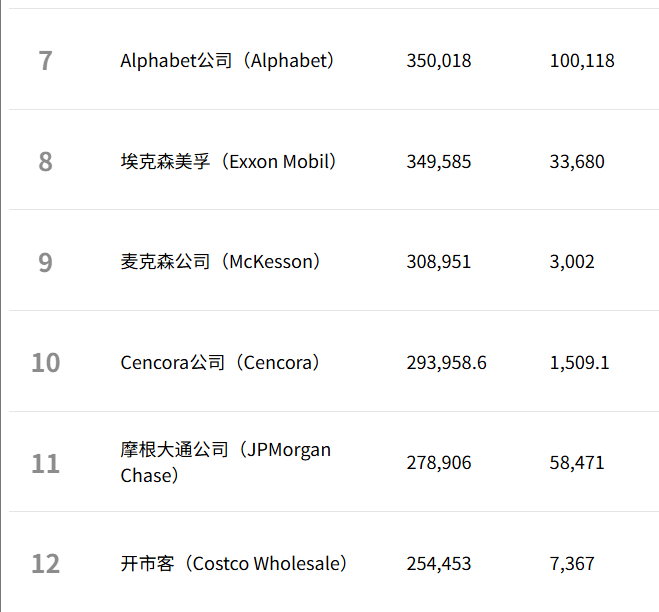Click Alphabet profit value 100,118
The height and width of the screenshot is (612, 659).
[x=582, y=61]
